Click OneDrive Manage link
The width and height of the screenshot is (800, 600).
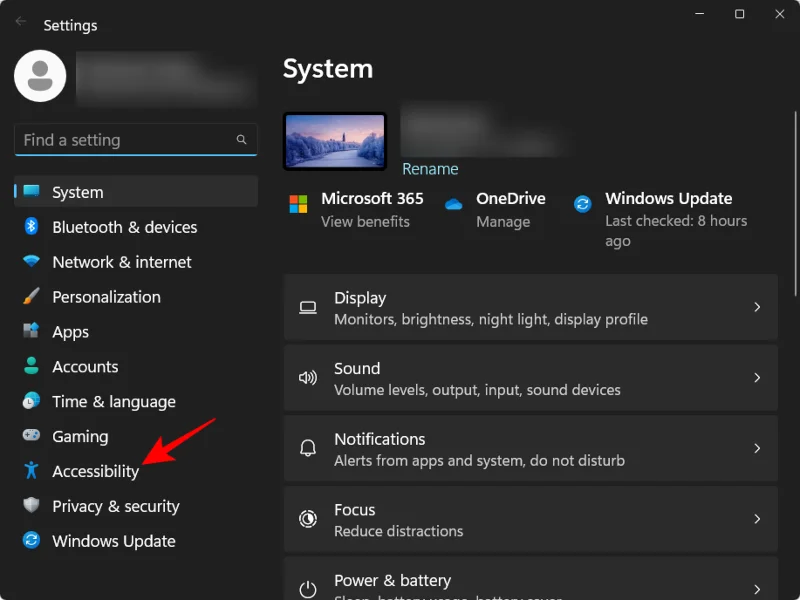[x=503, y=221]
